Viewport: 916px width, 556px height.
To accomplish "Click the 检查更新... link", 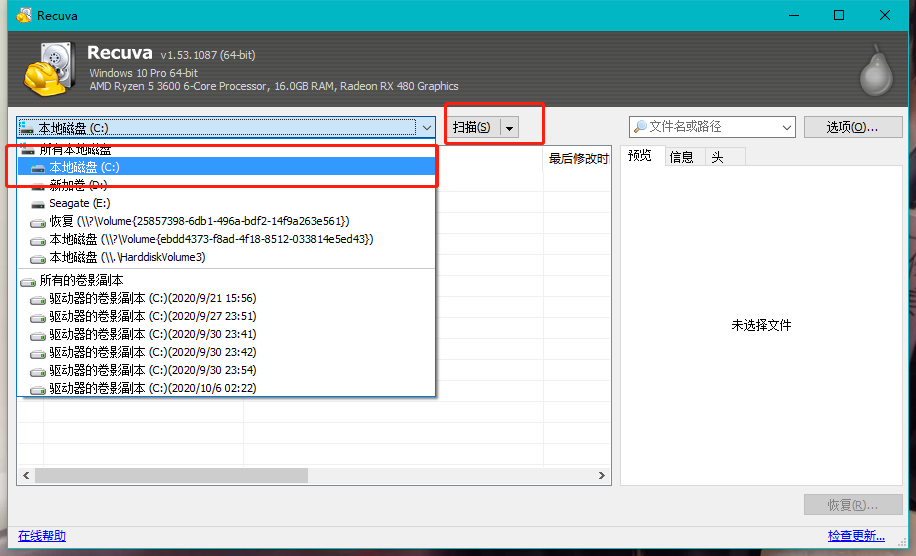I will point(856,536).
